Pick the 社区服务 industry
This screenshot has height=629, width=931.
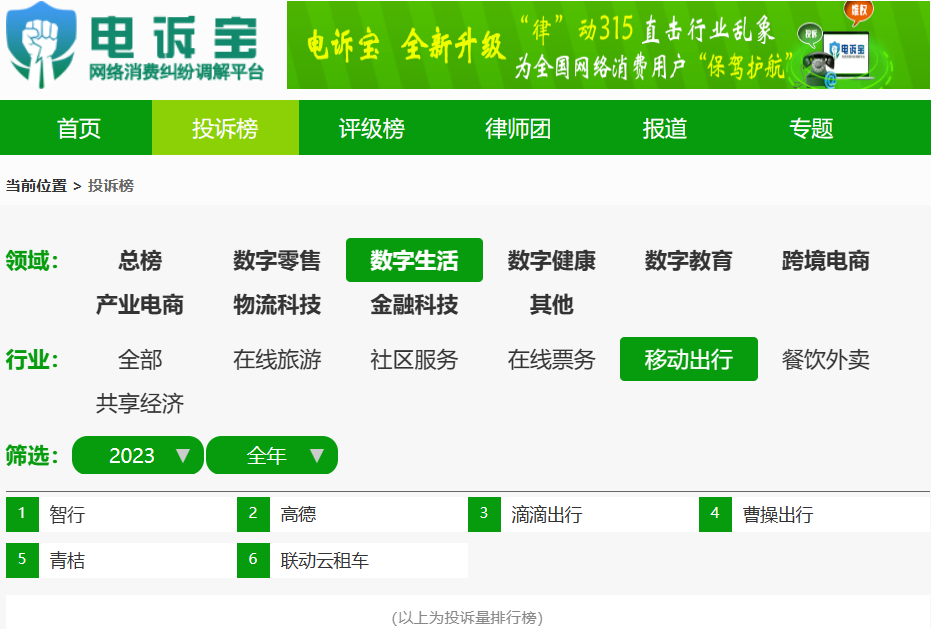tap(414, 359)
